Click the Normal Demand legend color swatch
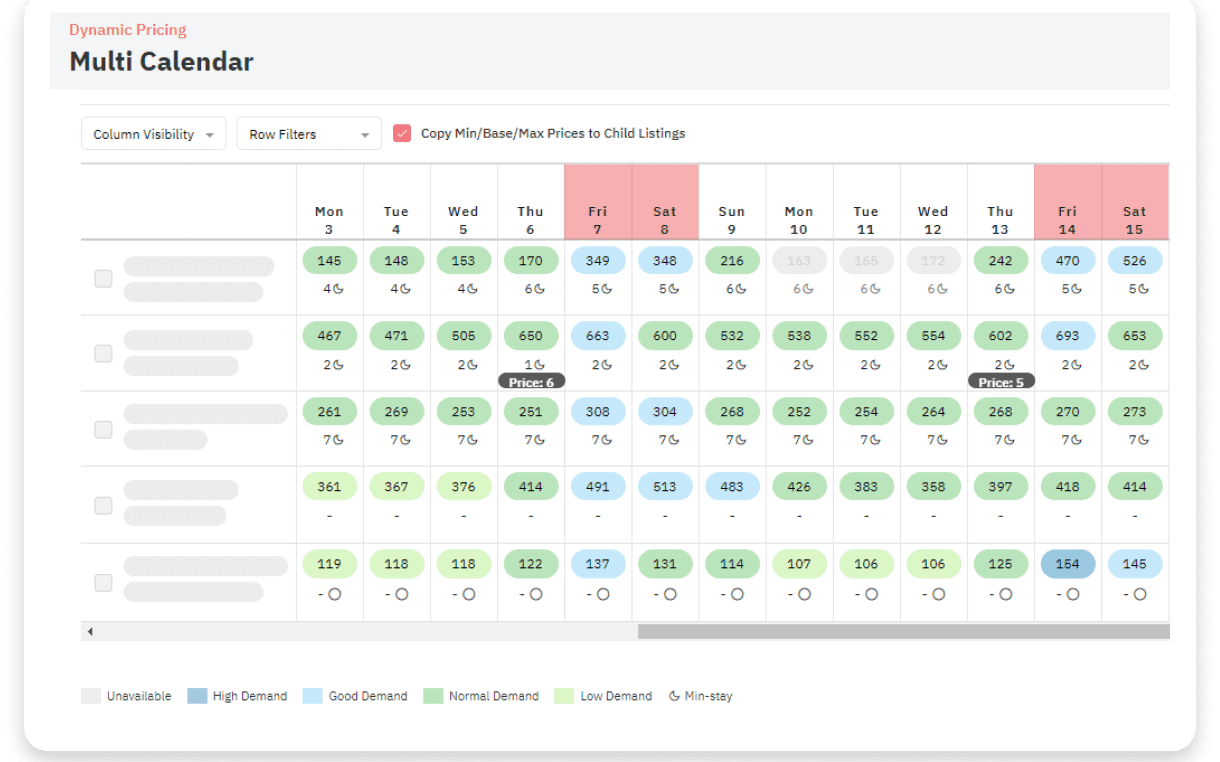1220x762 pixels. point(433,696)
